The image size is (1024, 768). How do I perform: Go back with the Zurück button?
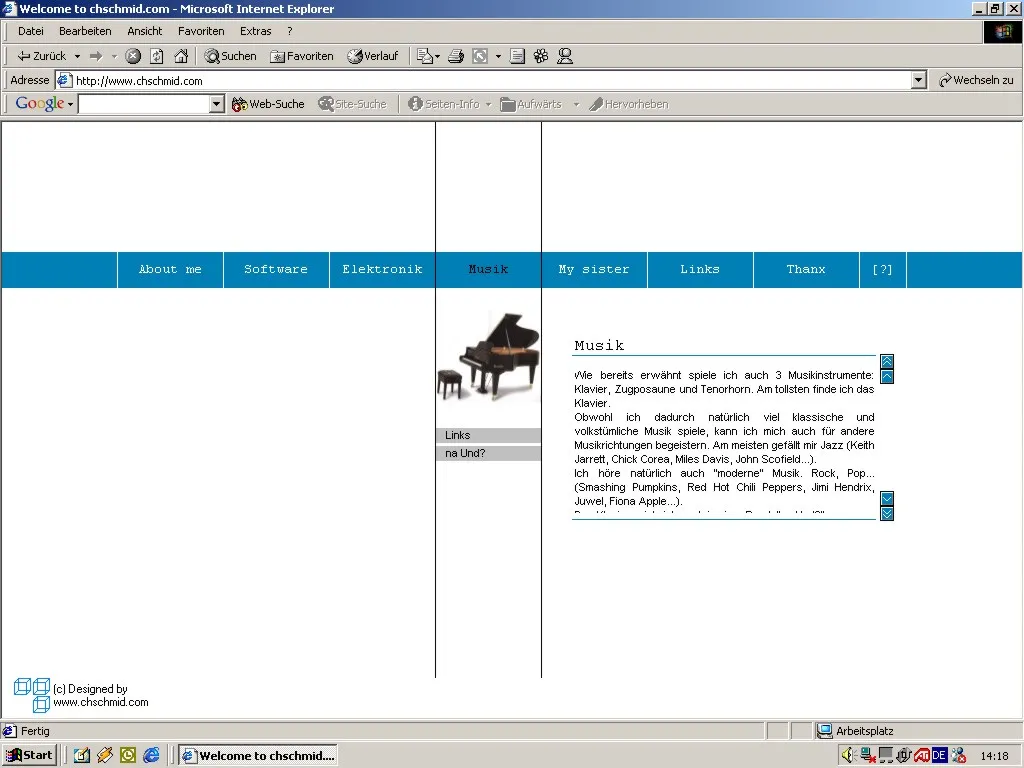[42, 56]
